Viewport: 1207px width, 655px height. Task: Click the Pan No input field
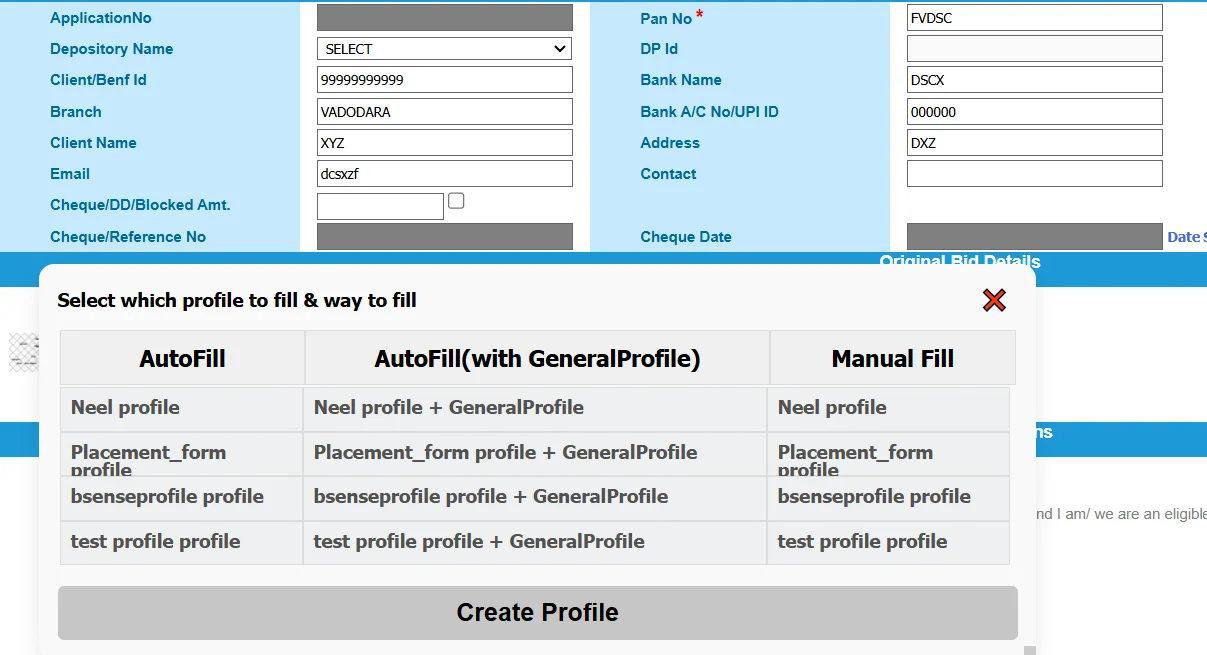point(1034,18)
